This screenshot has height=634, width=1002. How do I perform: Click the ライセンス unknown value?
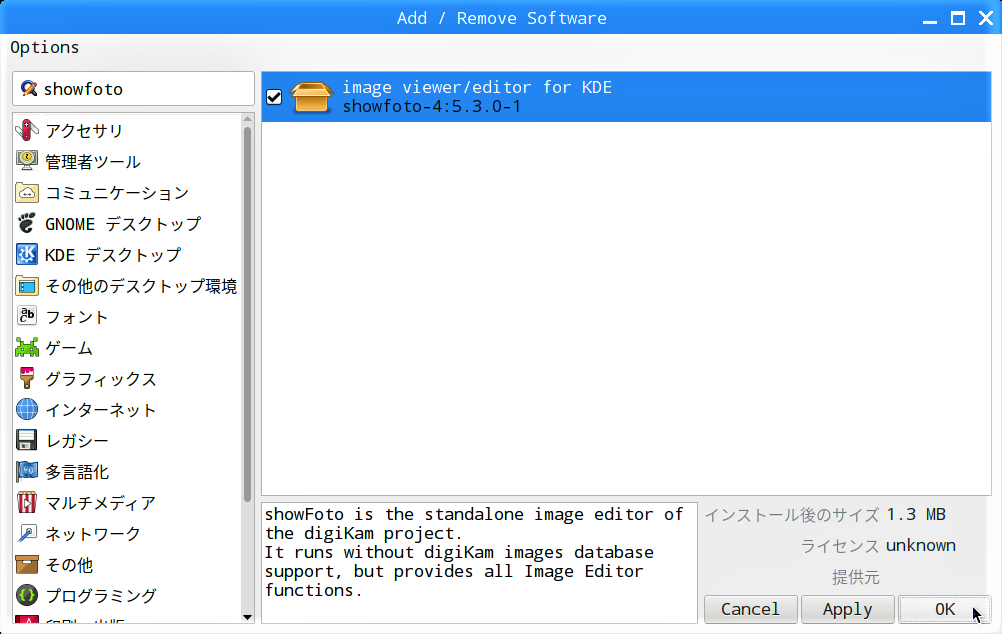(x=921, y=545)
